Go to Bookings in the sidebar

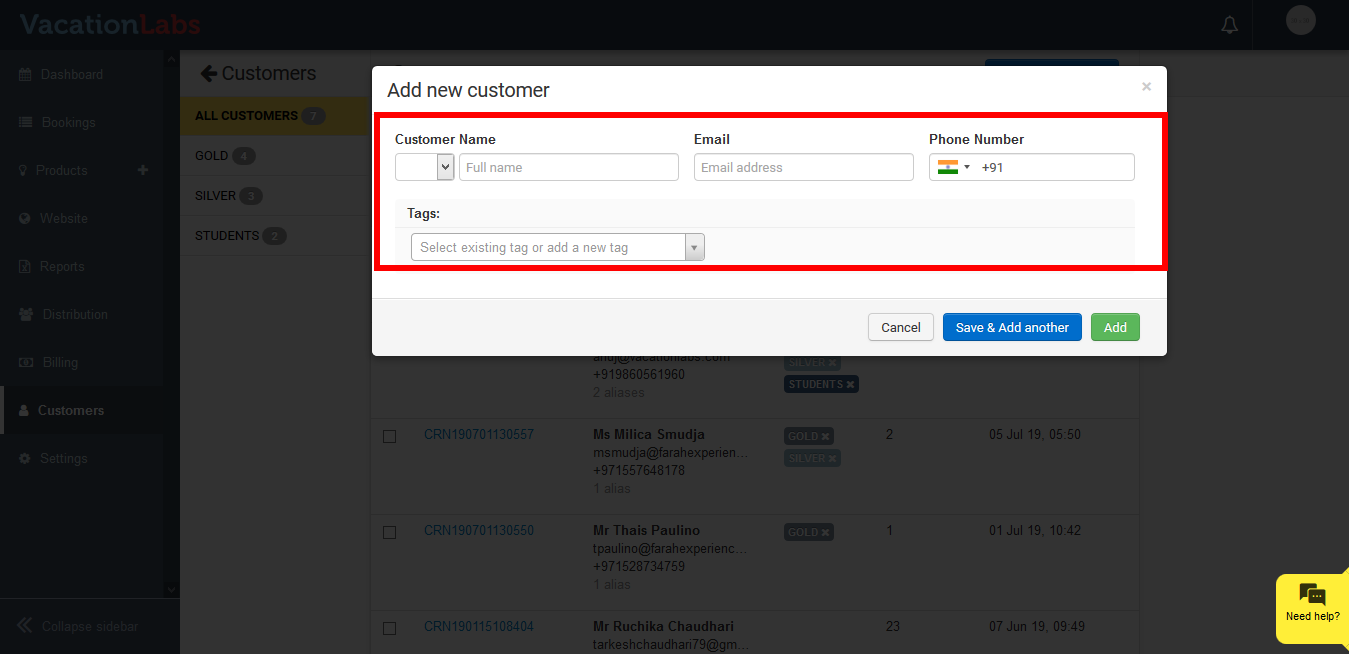point(68,122)
